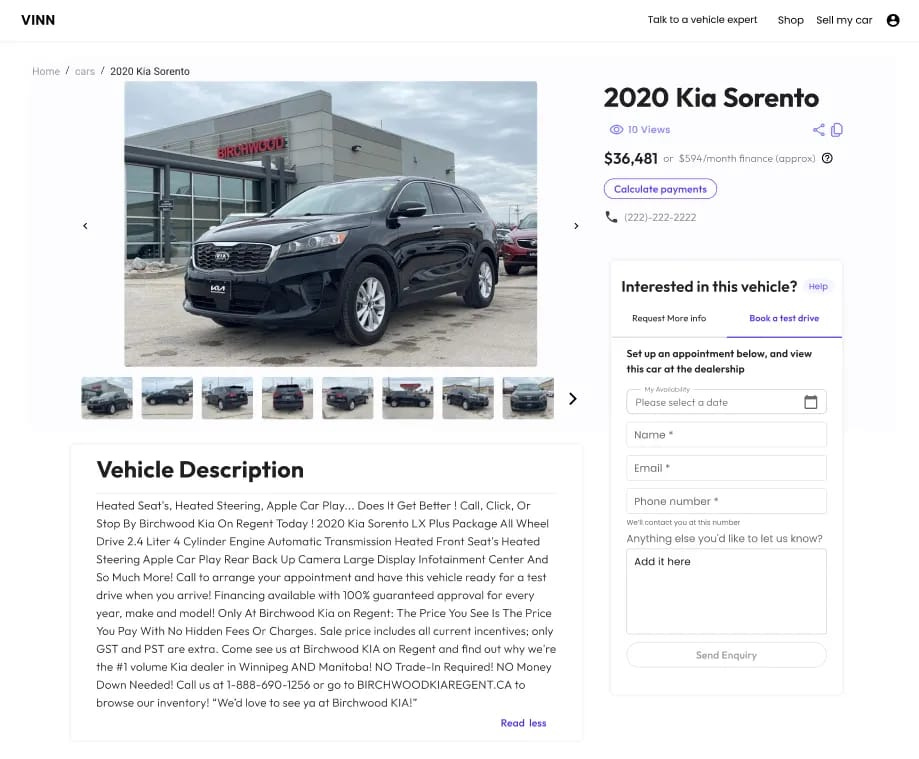Select the rear-view car thumbnail

[x=287, y=398]
